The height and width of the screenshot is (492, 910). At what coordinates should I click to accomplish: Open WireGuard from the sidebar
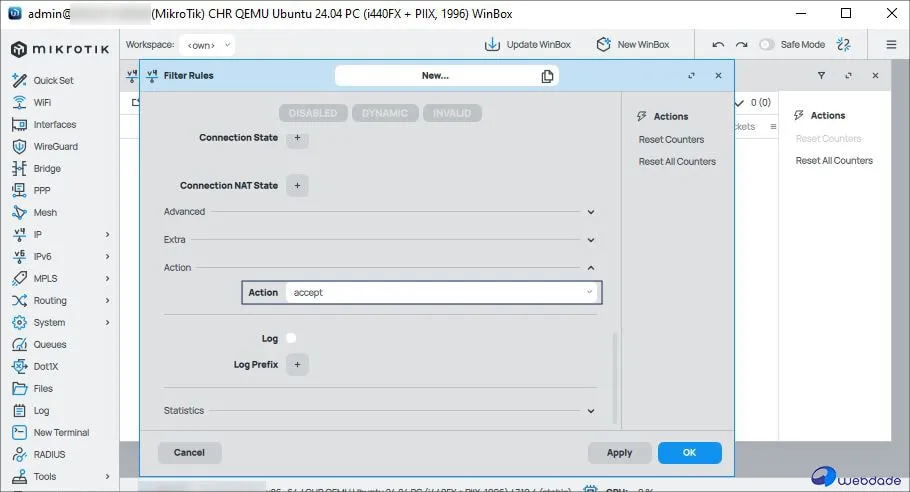[x=55, y=147]
